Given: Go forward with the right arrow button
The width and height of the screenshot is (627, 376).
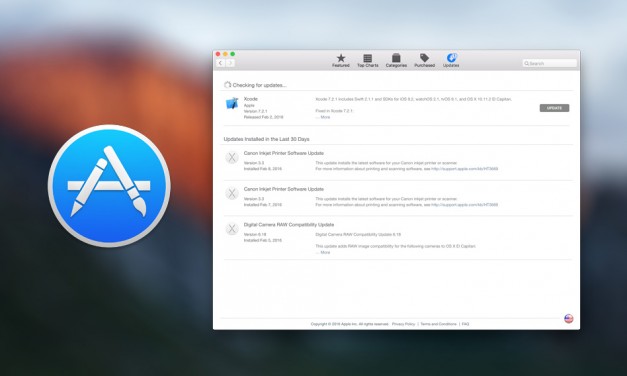Looking at the screenshot, I should point(230,63).
